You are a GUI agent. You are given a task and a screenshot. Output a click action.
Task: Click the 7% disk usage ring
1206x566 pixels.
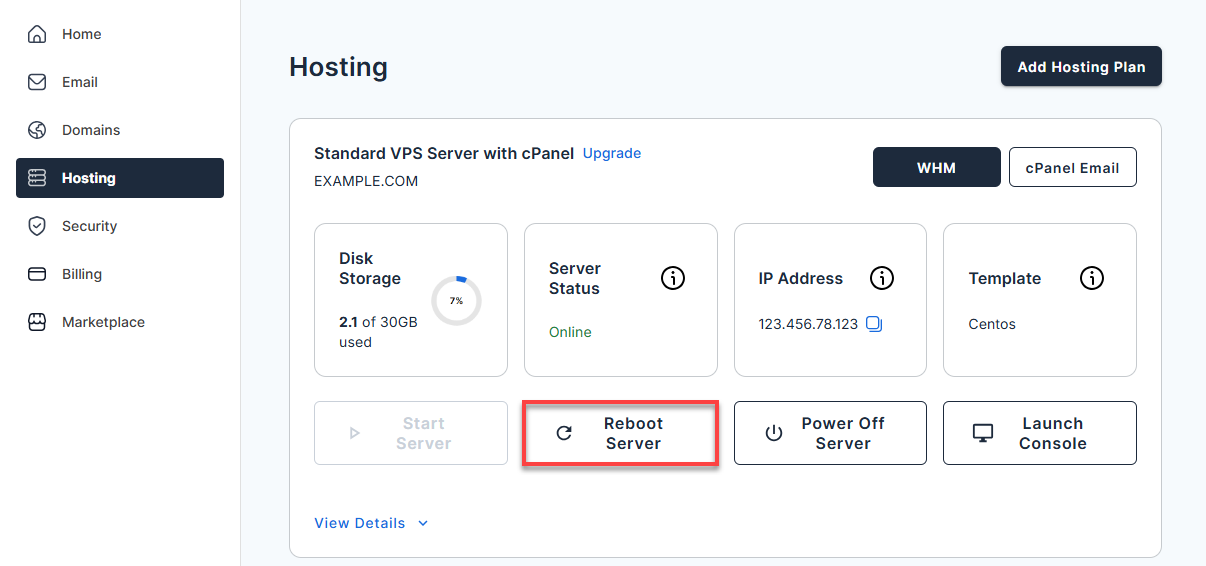tap(456, 301)
